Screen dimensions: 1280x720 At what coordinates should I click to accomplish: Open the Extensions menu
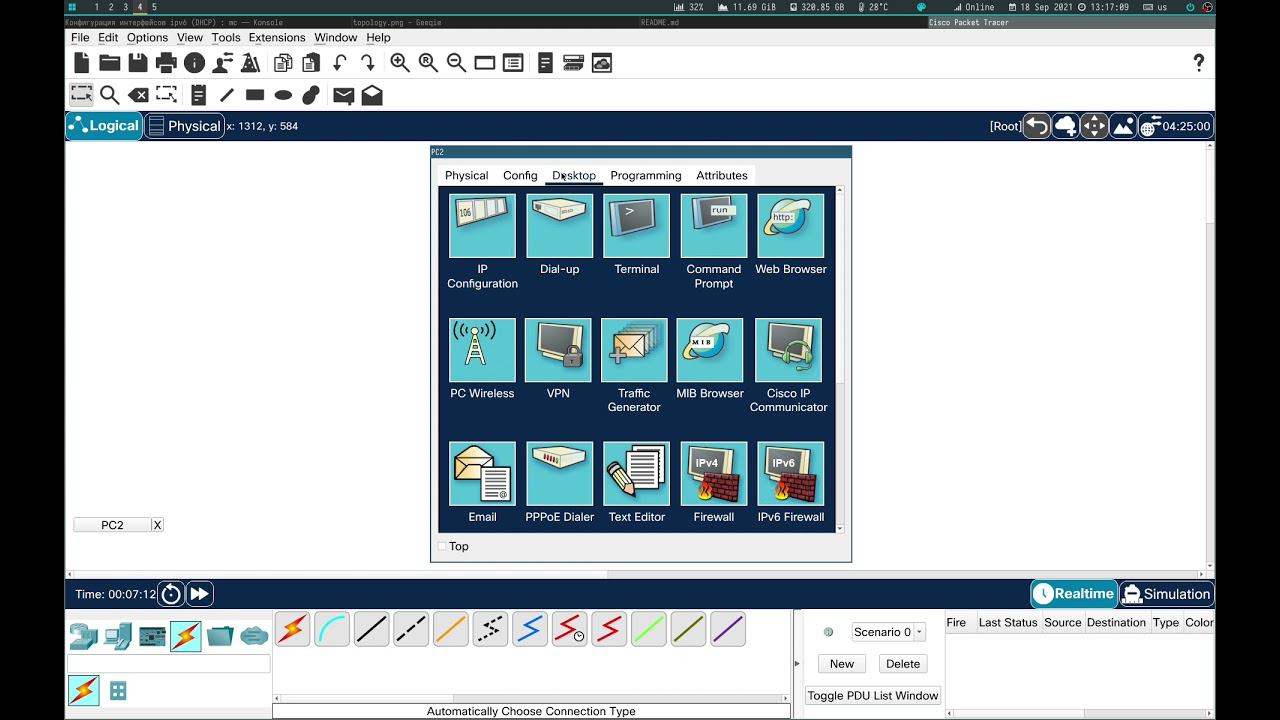click(277, 37)
